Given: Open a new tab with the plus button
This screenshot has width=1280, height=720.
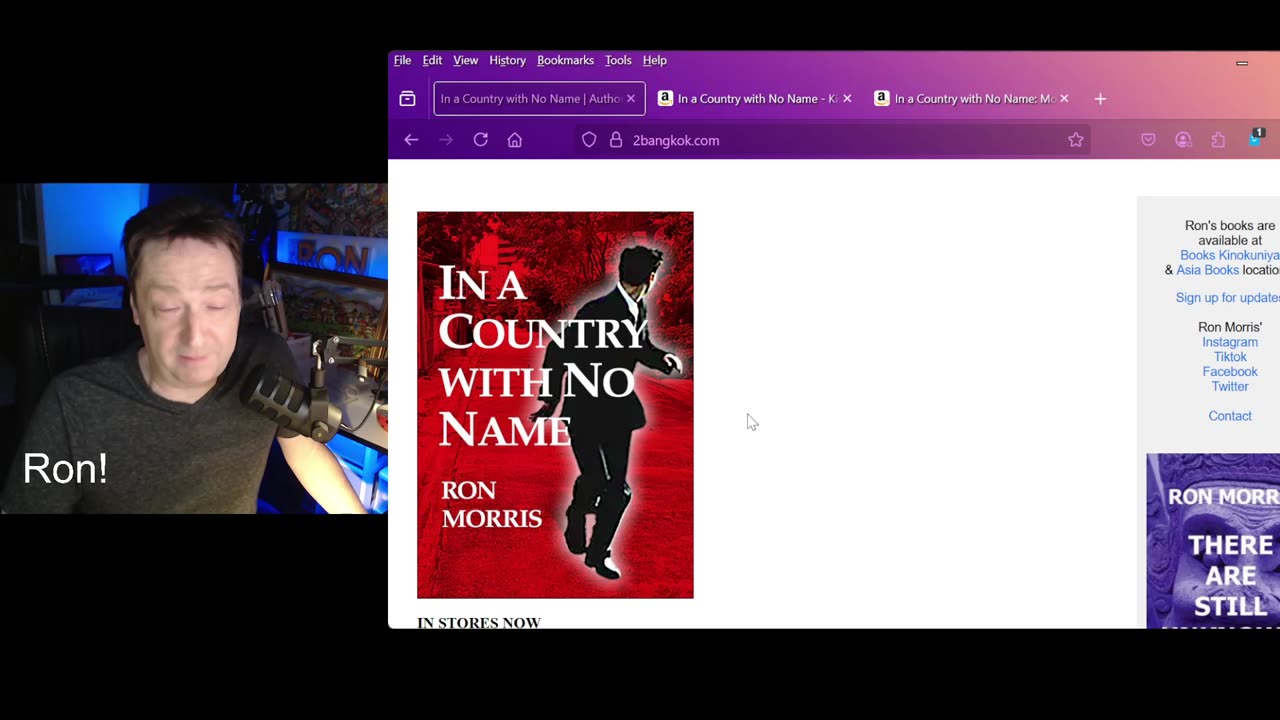Looking at the screenshot, I should 1100,99.
